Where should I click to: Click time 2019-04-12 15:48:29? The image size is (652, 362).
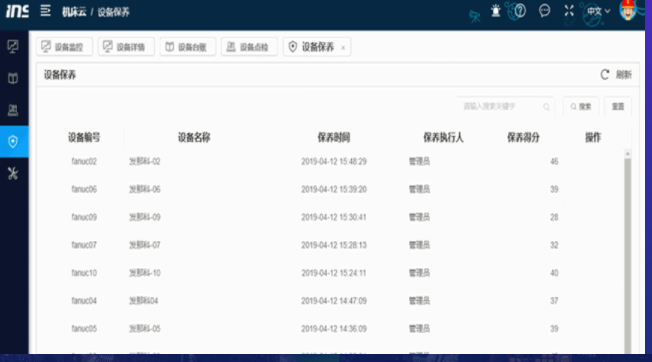tap(334, 161)
